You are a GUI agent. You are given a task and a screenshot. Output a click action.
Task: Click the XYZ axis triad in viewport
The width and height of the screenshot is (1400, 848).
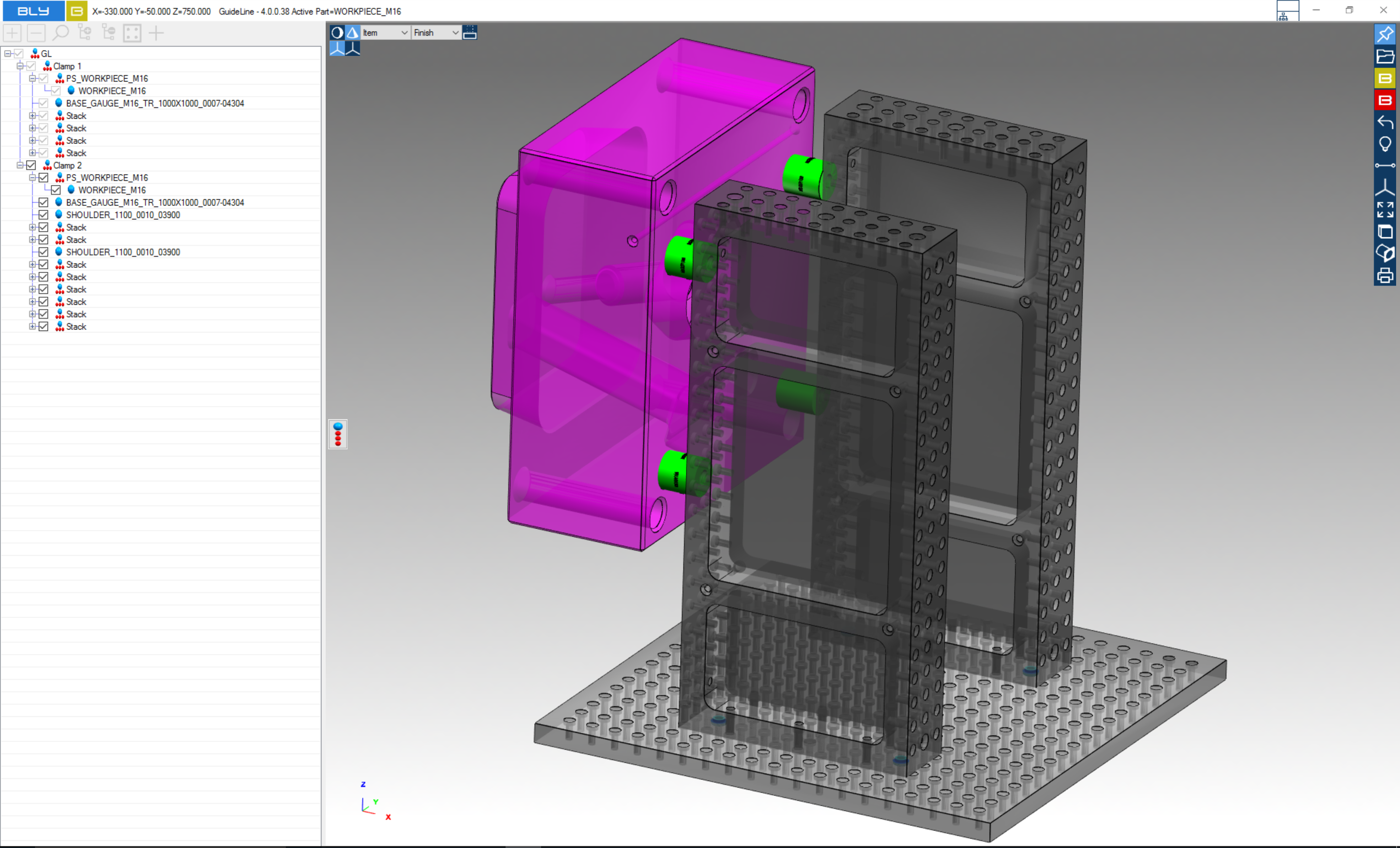pos(376,801)
